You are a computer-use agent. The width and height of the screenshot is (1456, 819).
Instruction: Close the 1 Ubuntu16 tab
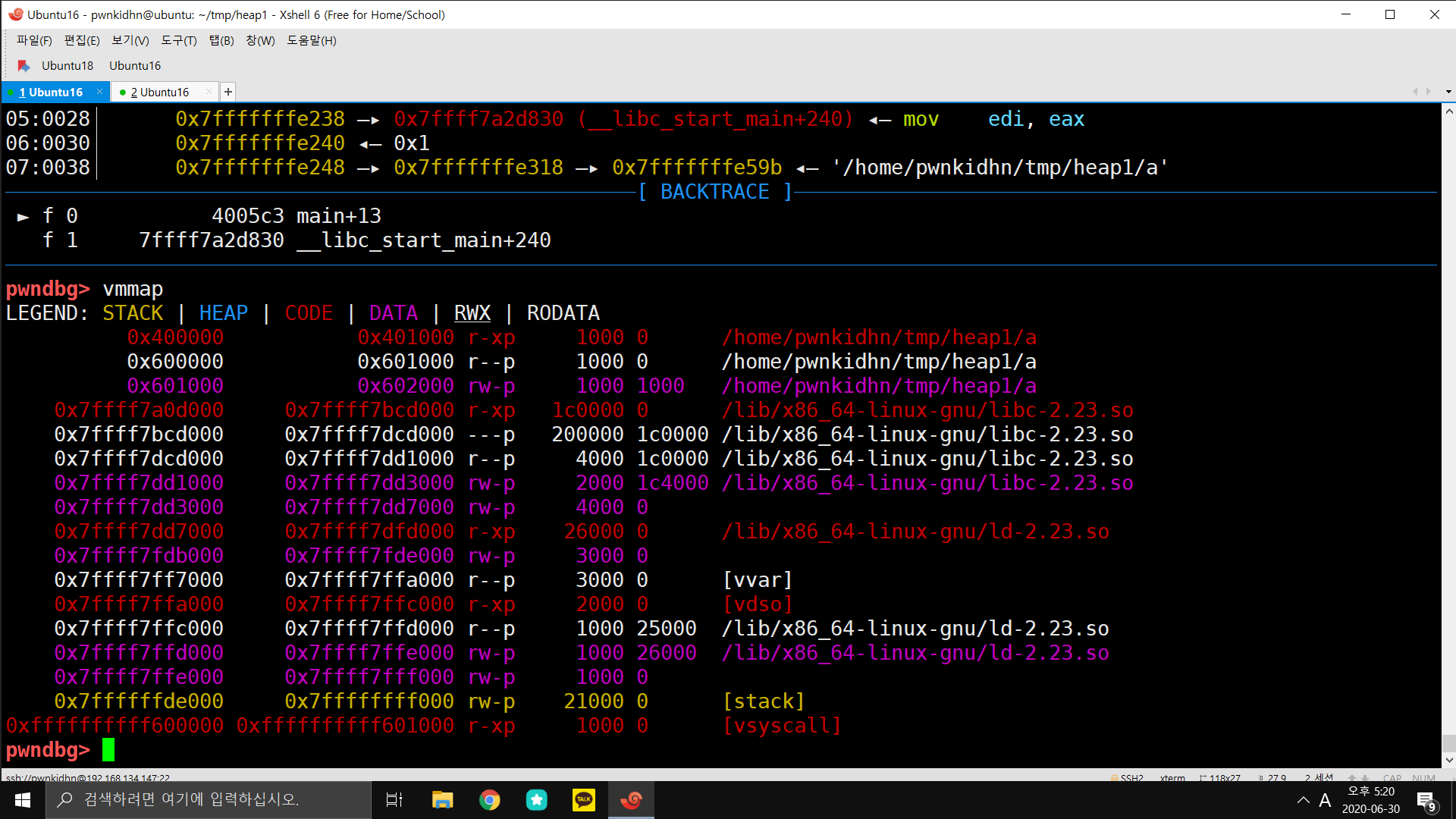(99, 92)
